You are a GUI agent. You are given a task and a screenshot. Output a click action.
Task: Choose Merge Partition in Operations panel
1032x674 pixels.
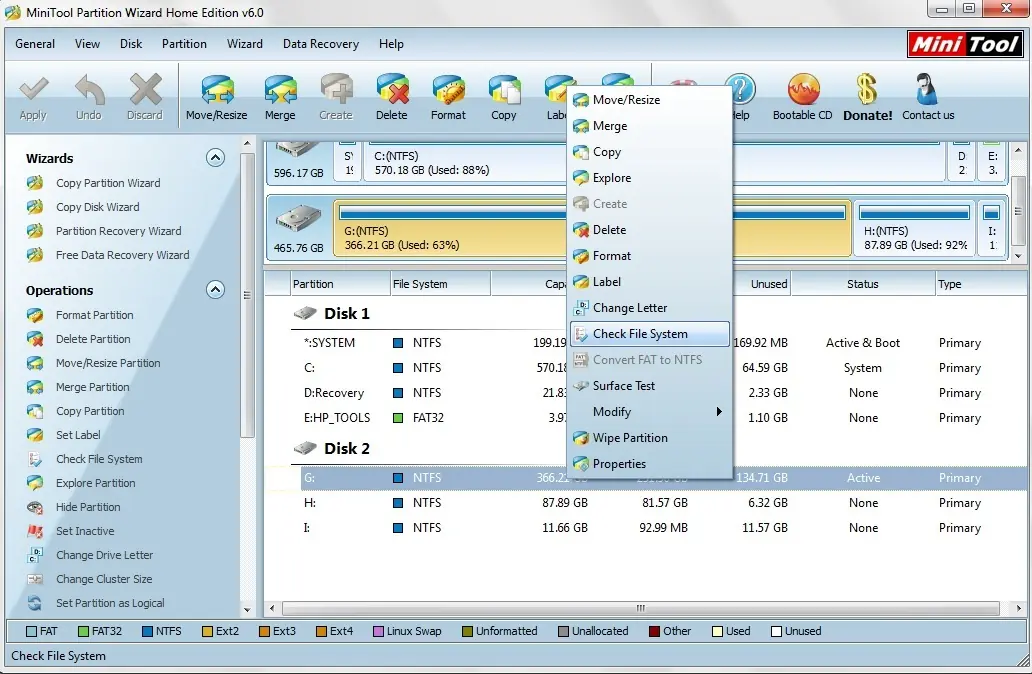pos(92,387)
